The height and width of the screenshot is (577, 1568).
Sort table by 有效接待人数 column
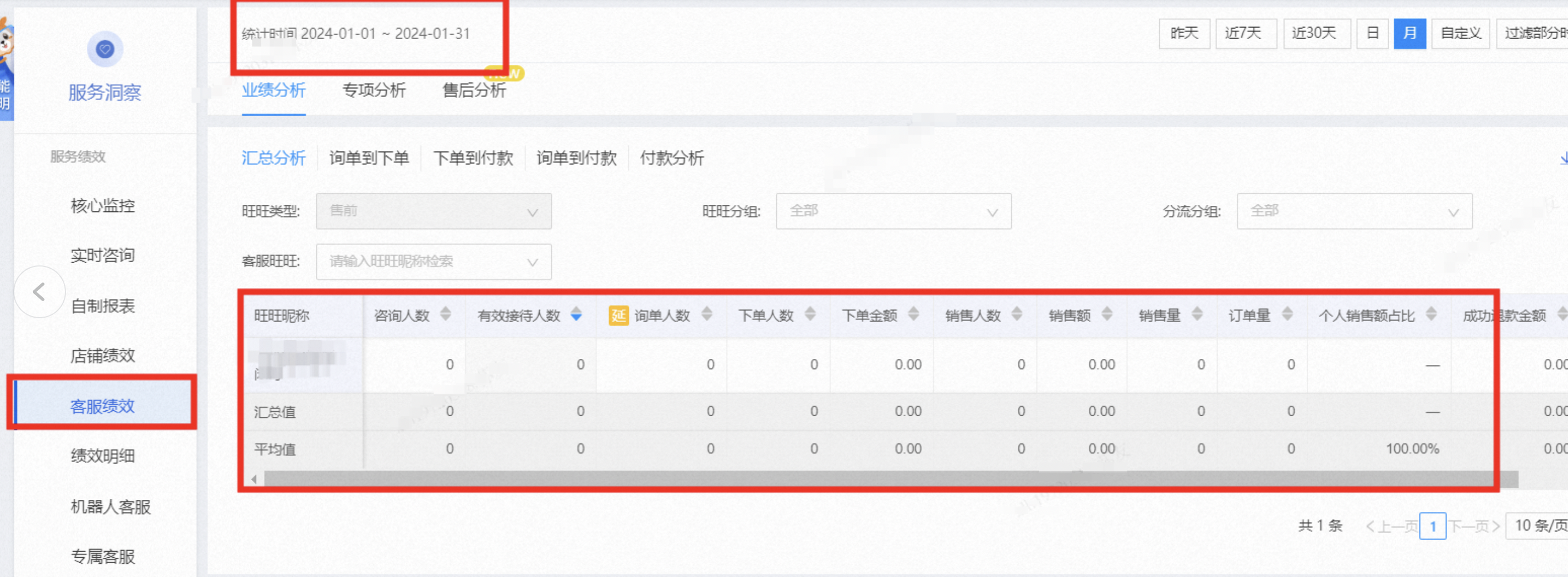pyautogui.click(x=577, y=314)
